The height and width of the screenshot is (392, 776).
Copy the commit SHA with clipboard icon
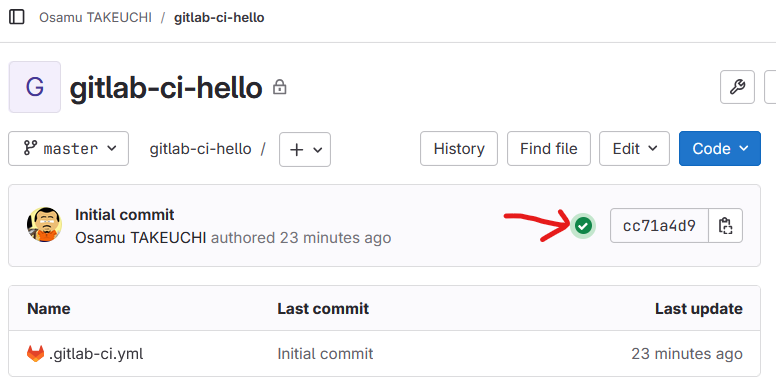(726, 226)
